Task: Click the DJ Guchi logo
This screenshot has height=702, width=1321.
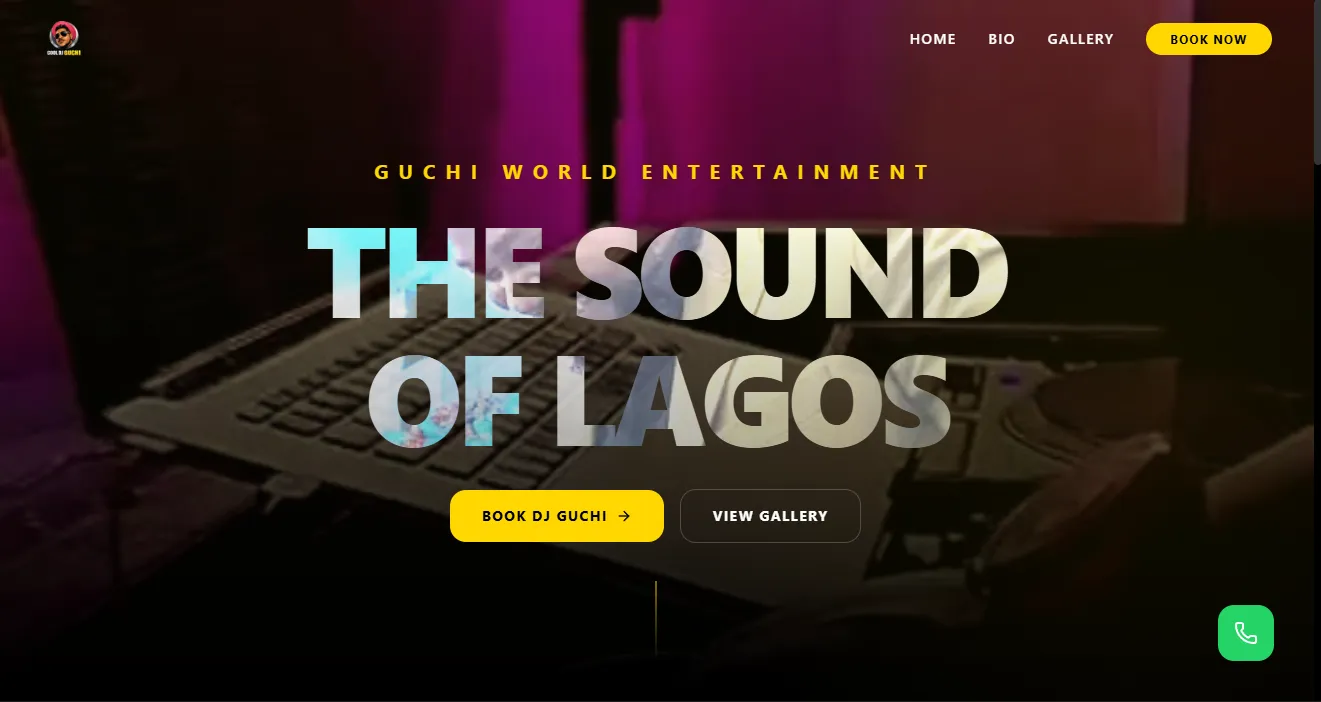Action: pos(64,39)
